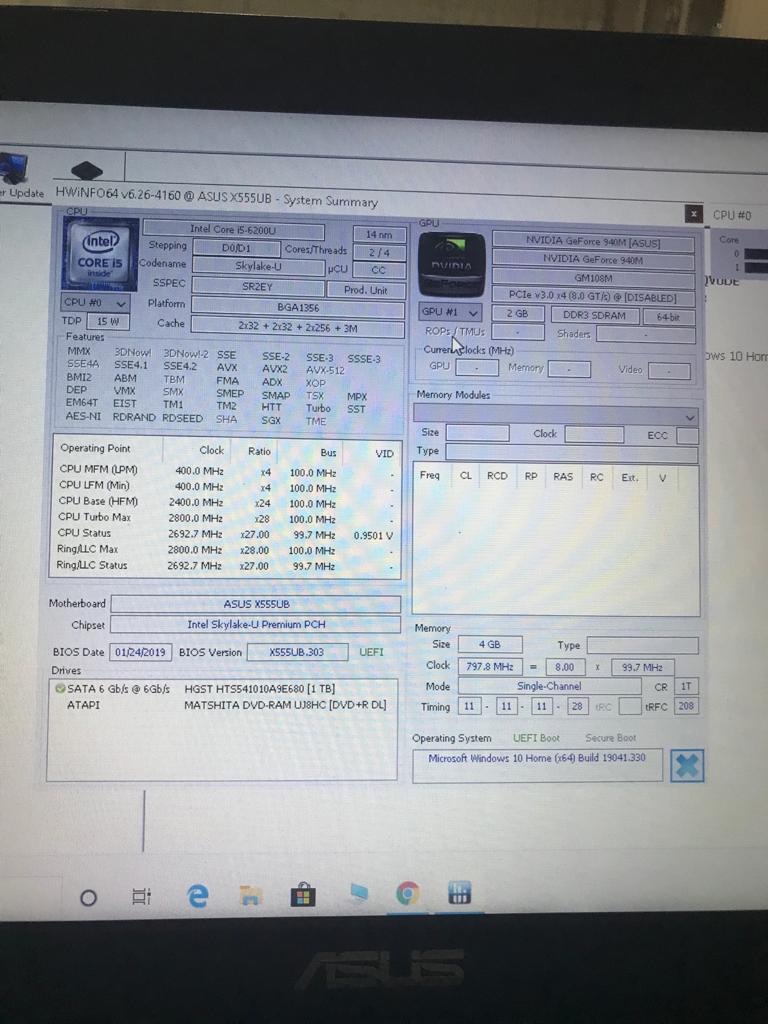768x1024 pixels.
Task: Click the blue monitor app on taskbar
Action: click(358, 893)
